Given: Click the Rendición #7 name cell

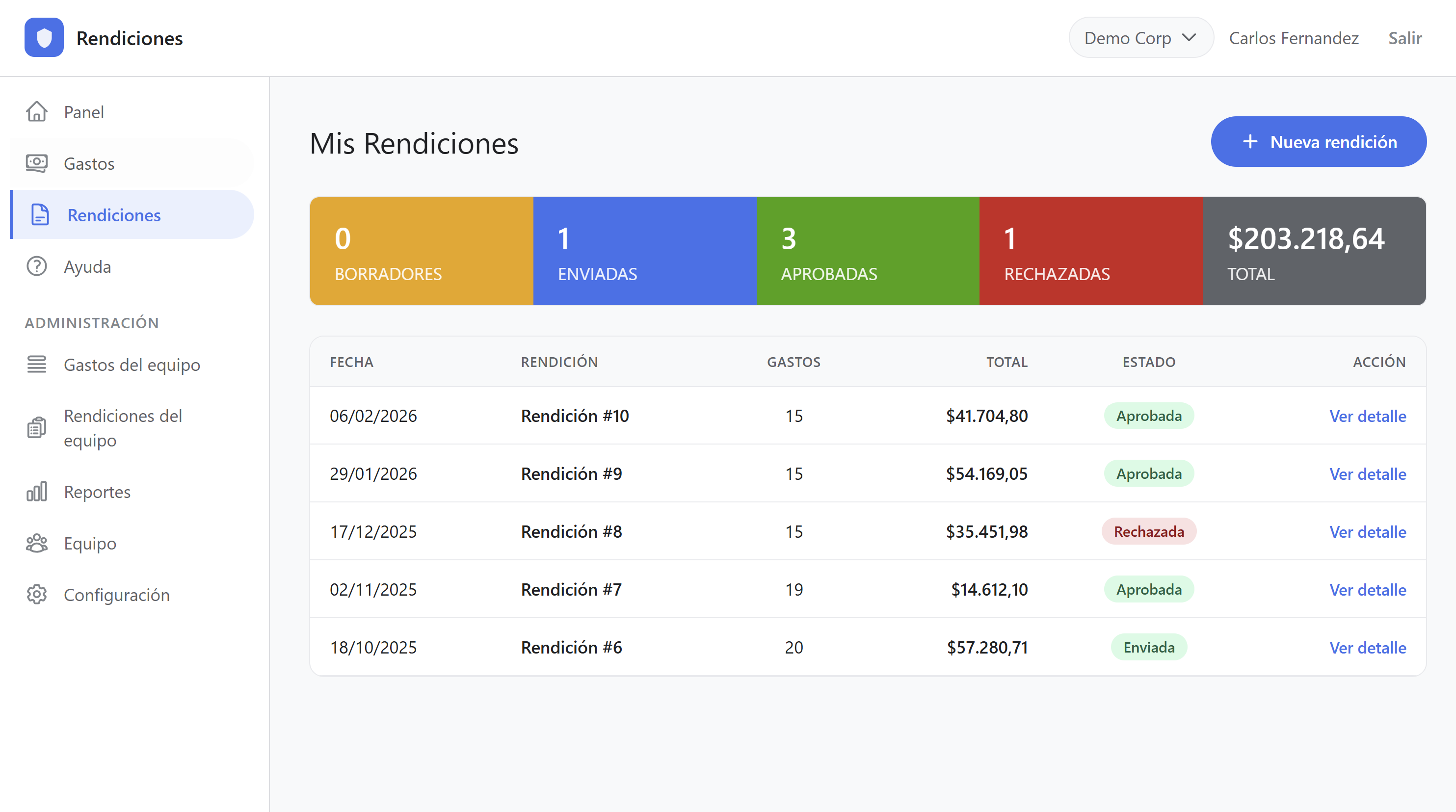Looking at the screenshot, I should (571, 589).
